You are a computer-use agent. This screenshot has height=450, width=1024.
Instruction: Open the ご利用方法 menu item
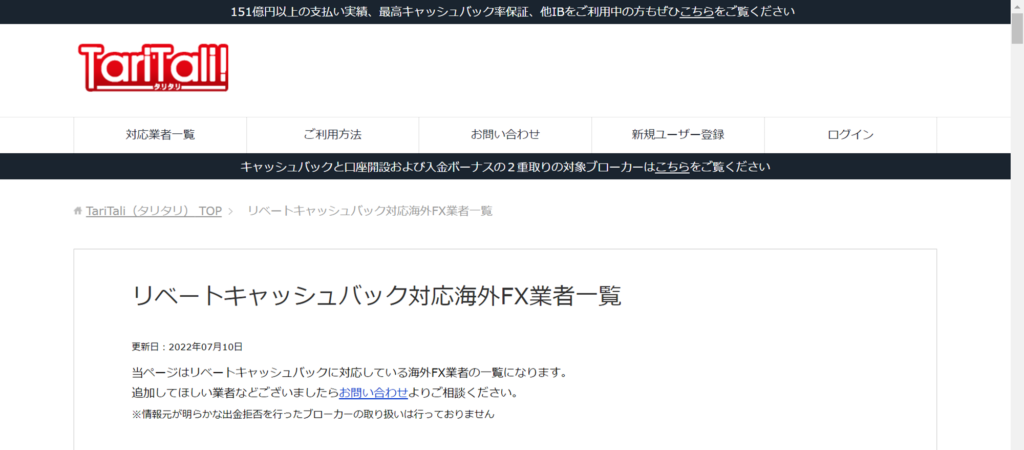pos(332,135)
